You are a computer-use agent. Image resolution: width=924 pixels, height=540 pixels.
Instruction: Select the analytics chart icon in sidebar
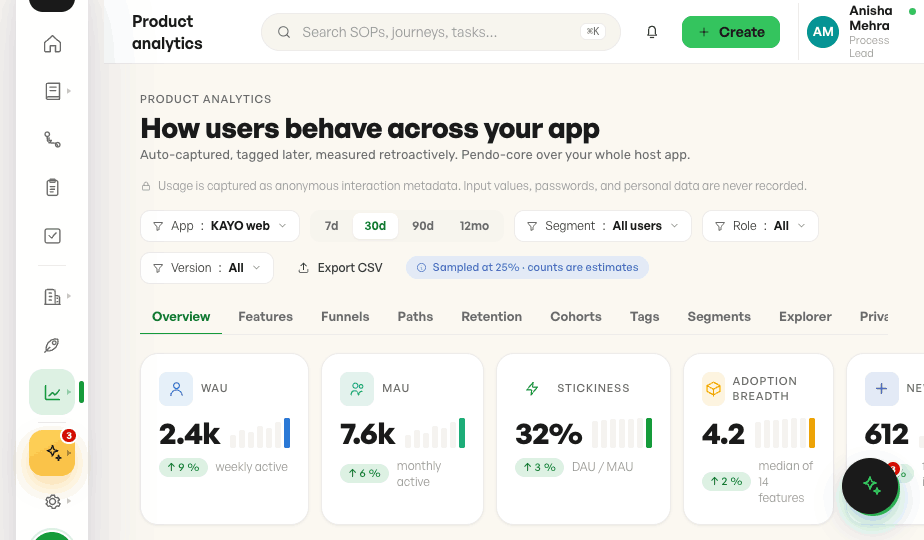(x=52, y=392)
